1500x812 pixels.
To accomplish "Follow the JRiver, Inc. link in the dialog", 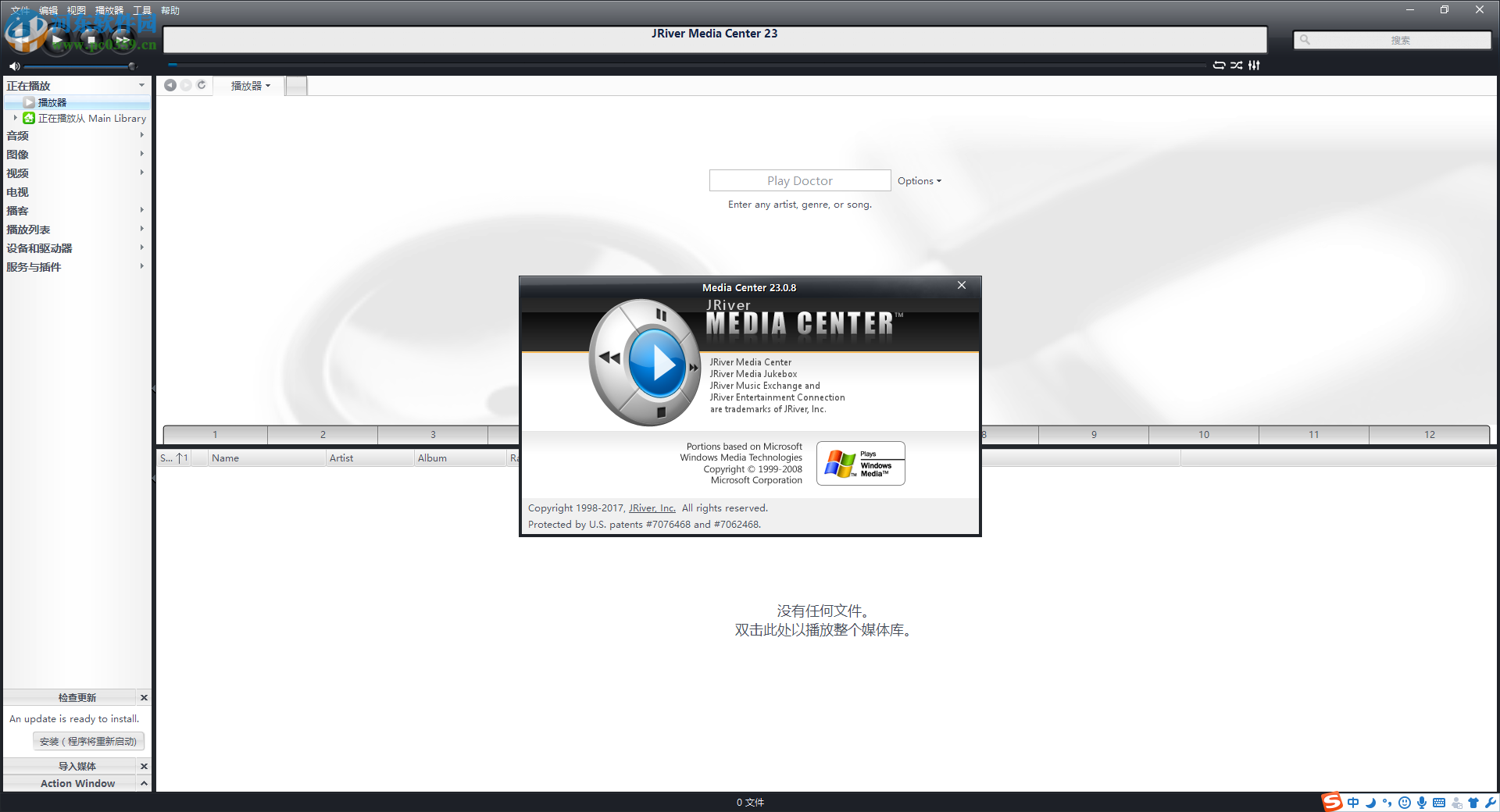I will coord(652,507).
